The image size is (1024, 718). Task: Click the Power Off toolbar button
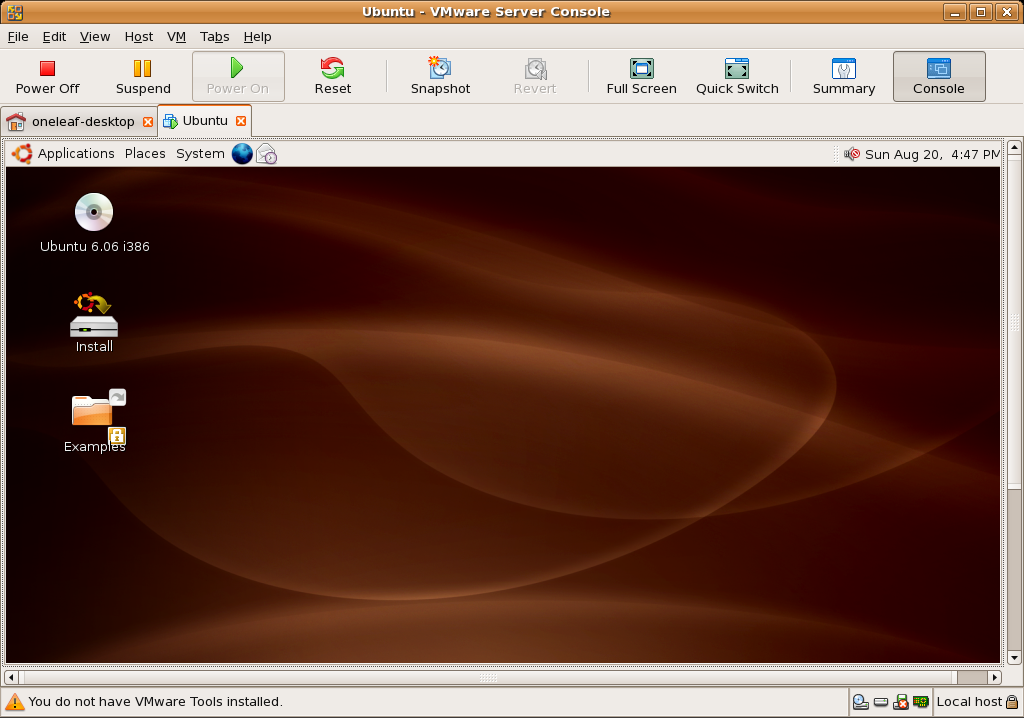(x=48, y=76)
